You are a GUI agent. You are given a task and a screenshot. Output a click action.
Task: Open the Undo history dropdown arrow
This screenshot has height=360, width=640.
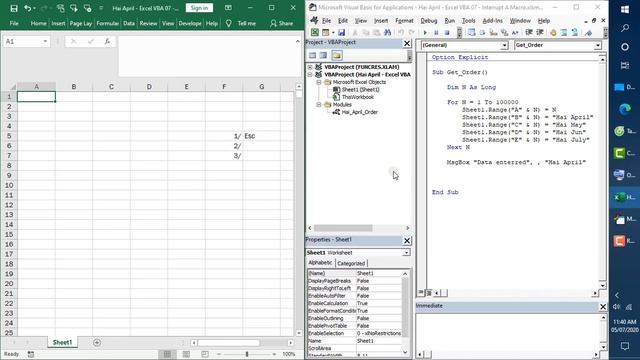pos(34,9)
